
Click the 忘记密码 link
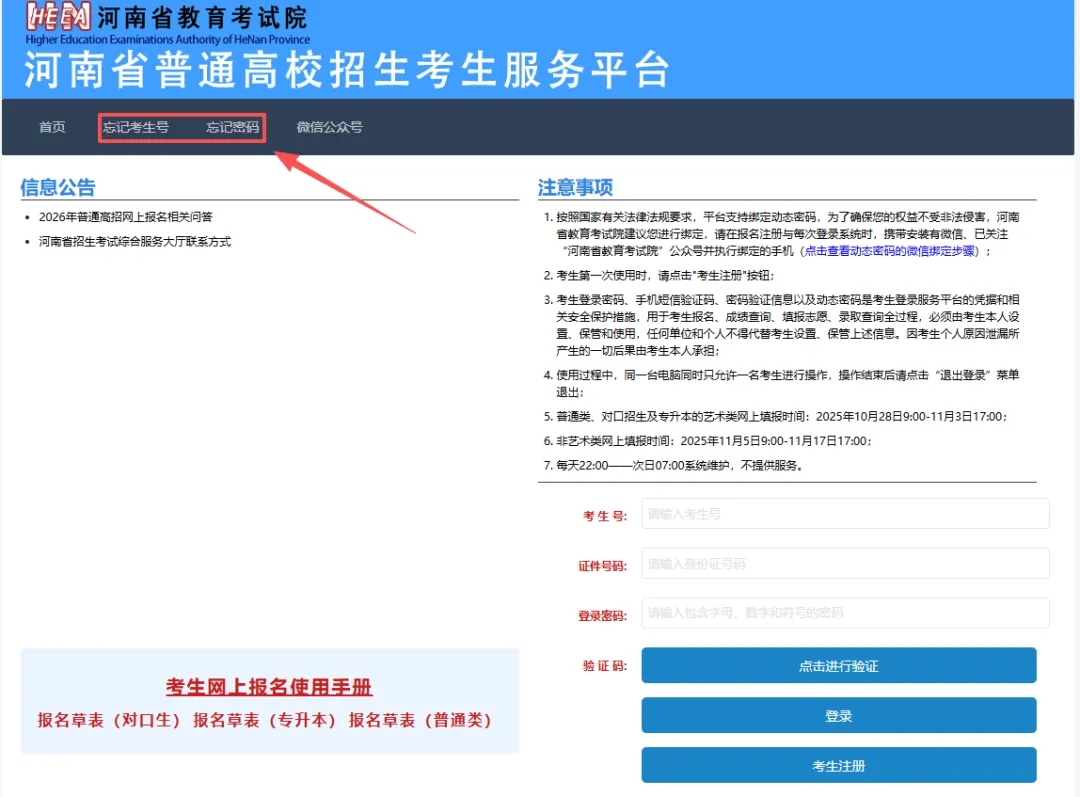click(x=236, y=127)
